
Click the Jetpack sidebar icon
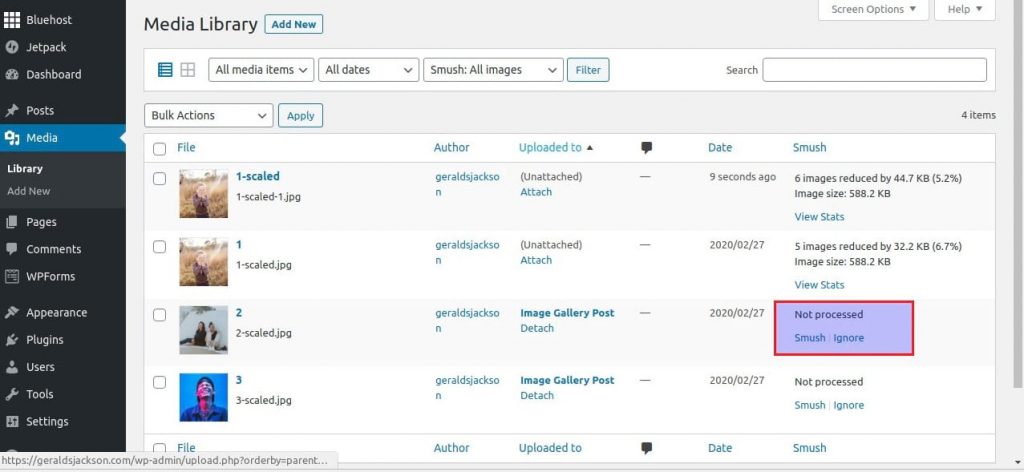[12, 47]
